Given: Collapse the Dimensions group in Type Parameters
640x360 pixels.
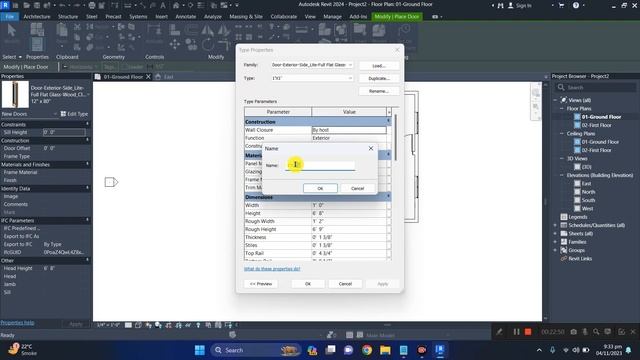Looking at the screenshot, I should coord(388,197).
